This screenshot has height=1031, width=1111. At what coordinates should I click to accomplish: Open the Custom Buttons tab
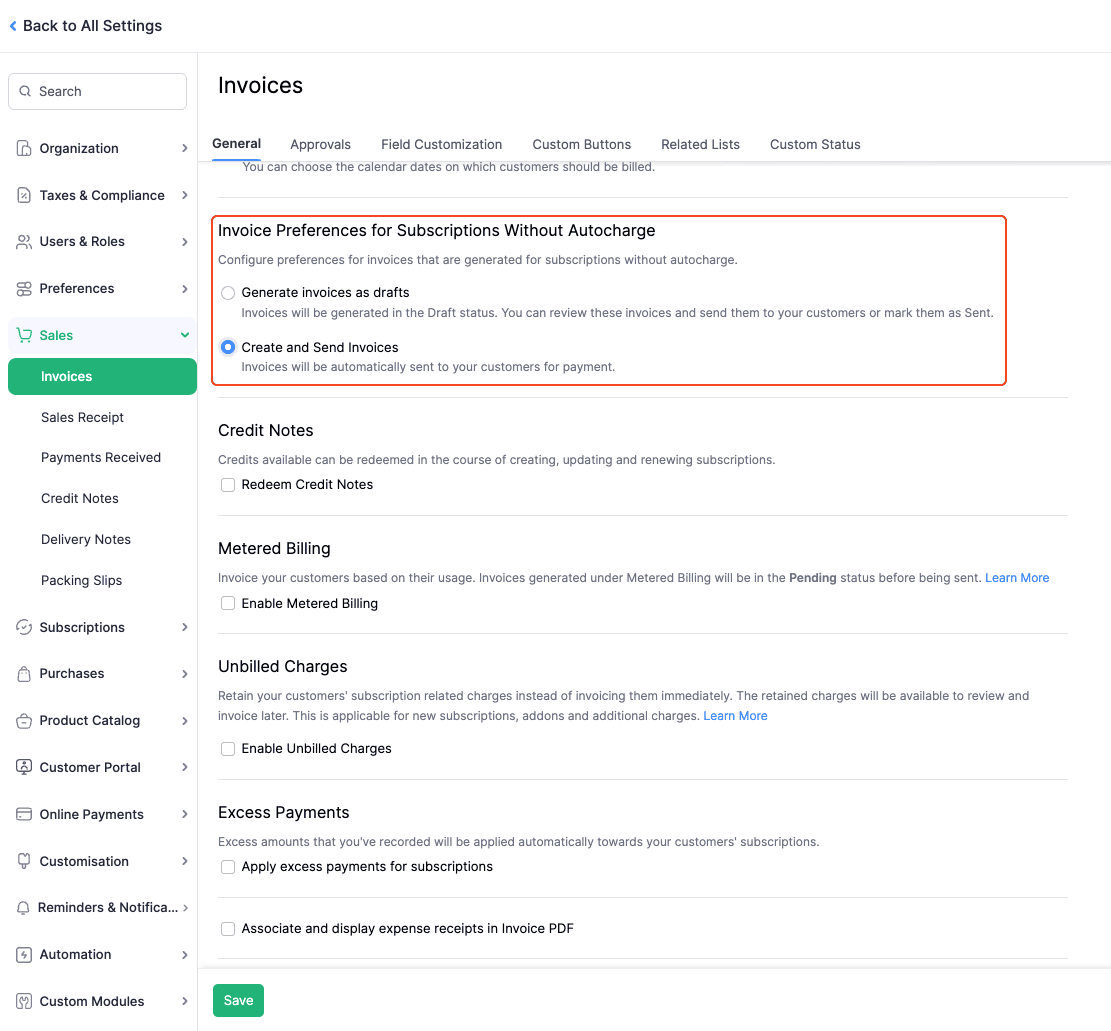pyautogui.click(x=581, y=144)
